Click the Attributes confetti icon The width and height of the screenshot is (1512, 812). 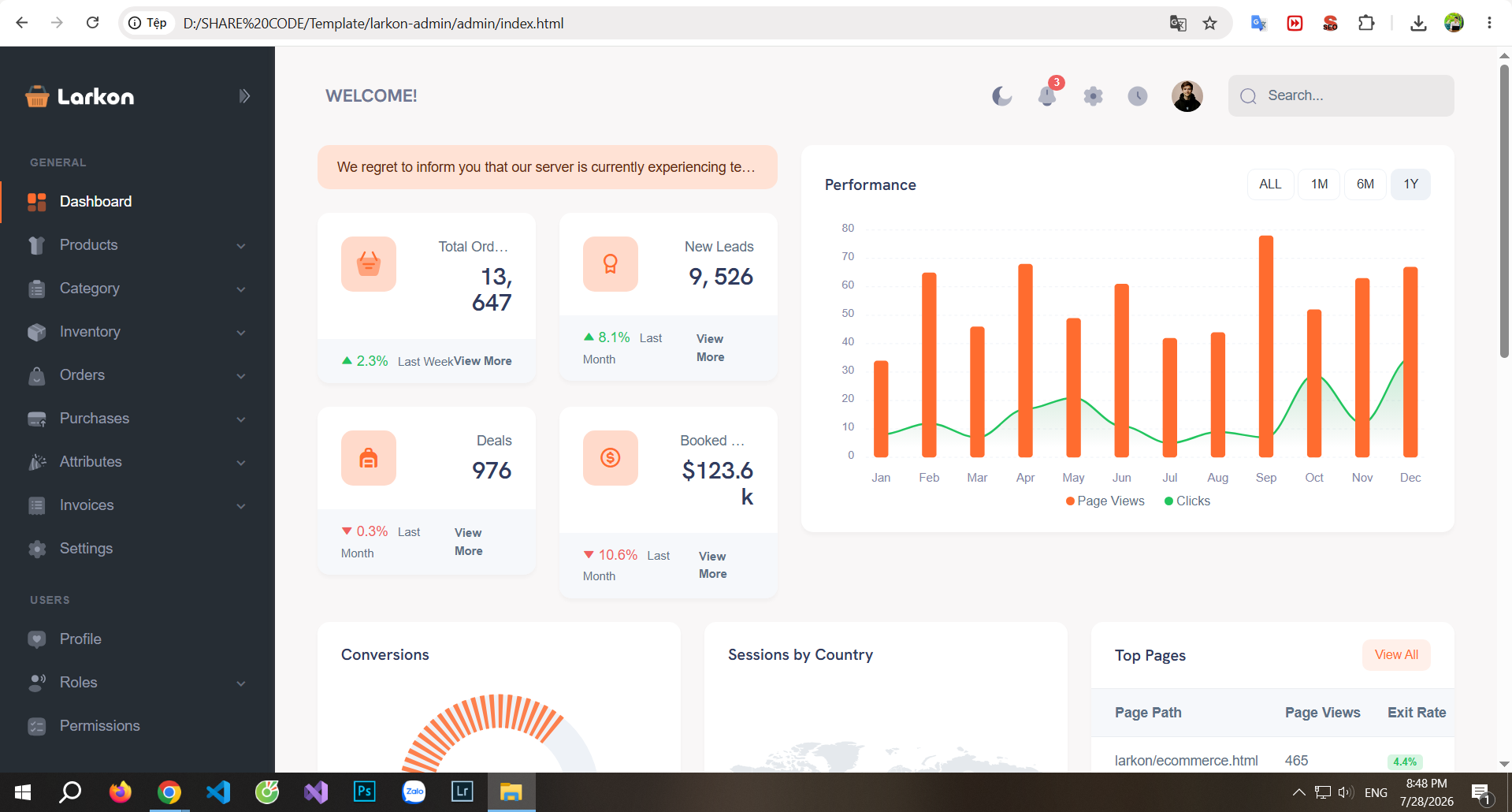(36, 462)
